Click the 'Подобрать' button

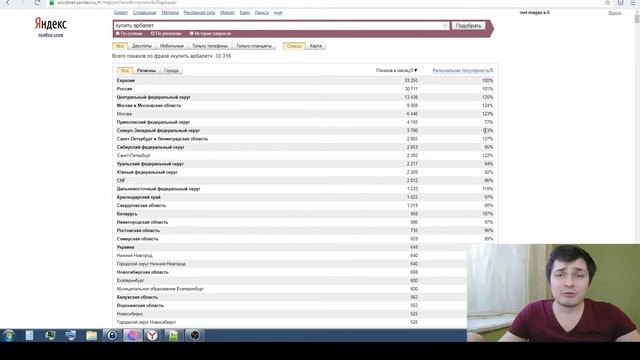468,26
